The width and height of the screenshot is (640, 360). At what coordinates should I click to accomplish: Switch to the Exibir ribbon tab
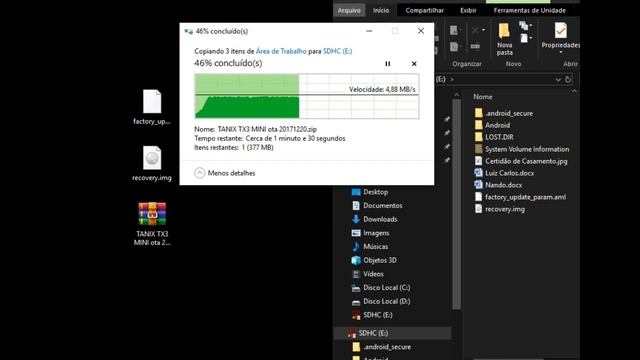point(468,10)
